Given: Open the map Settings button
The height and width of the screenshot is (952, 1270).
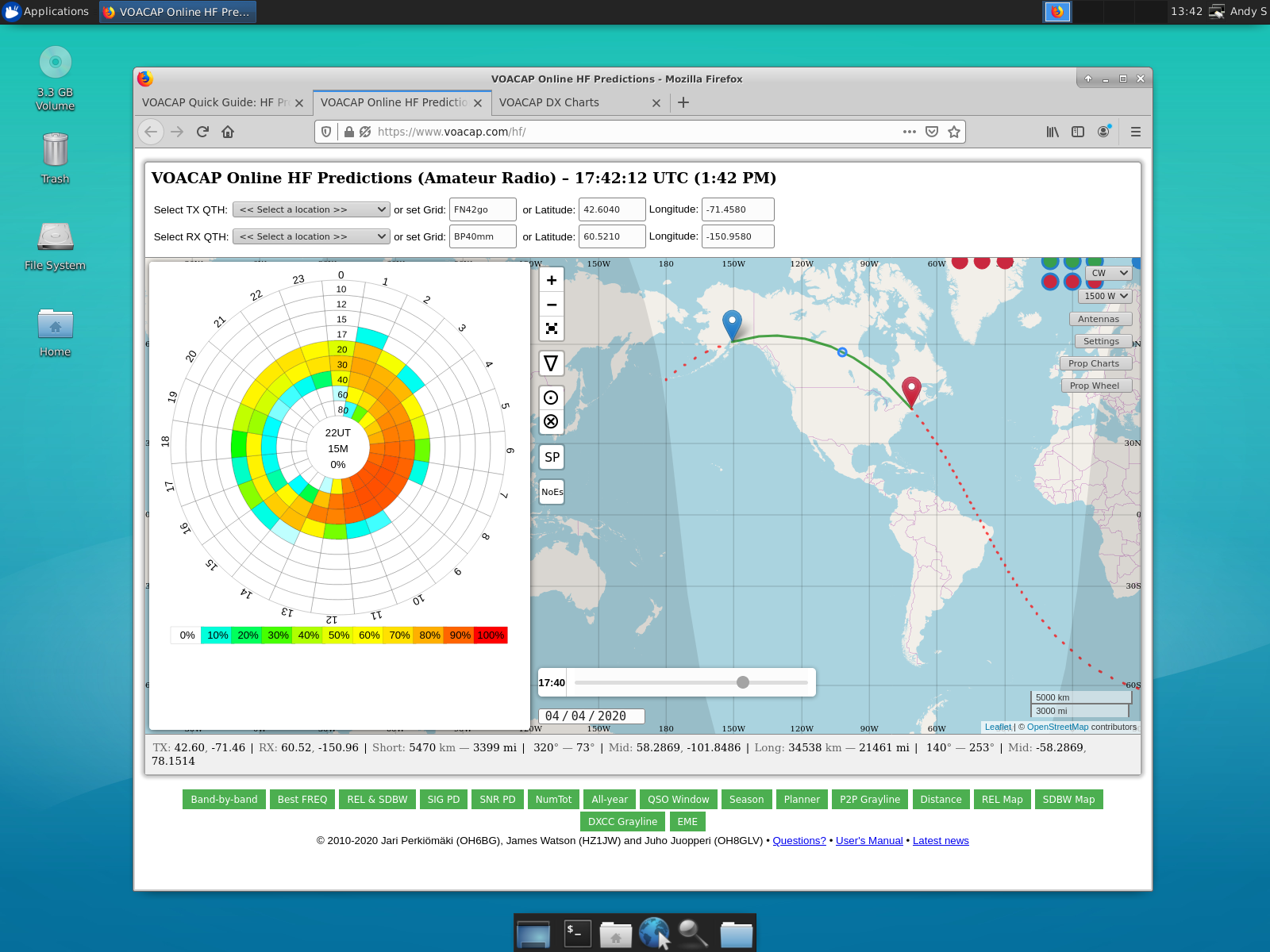Looking at the screenshot, I should coord(1103,341).
